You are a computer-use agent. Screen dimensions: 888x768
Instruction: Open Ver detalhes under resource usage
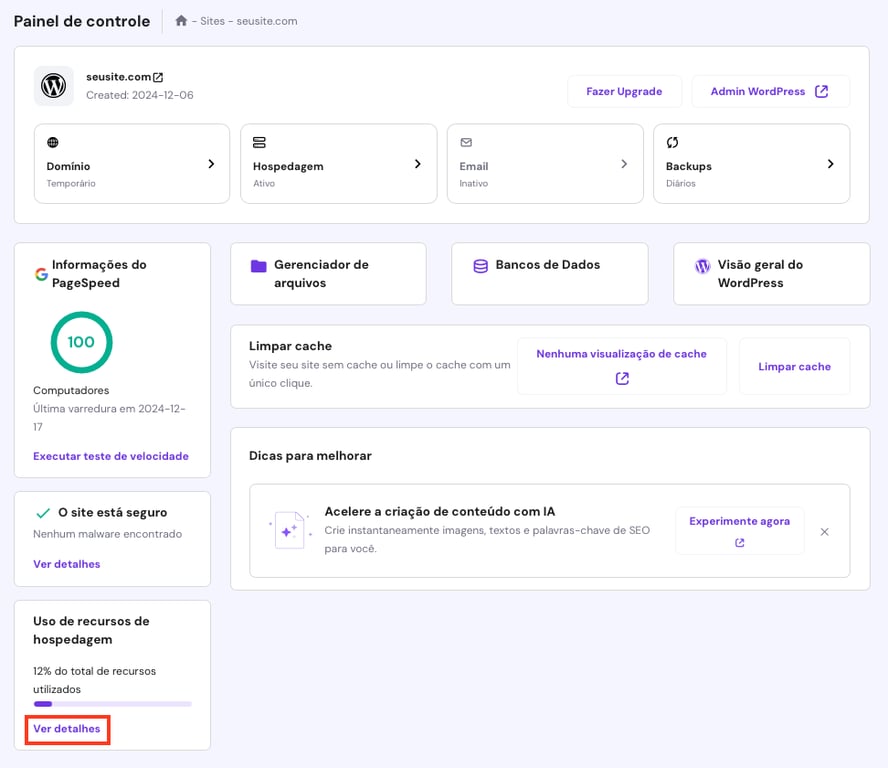tap(66, 729)
